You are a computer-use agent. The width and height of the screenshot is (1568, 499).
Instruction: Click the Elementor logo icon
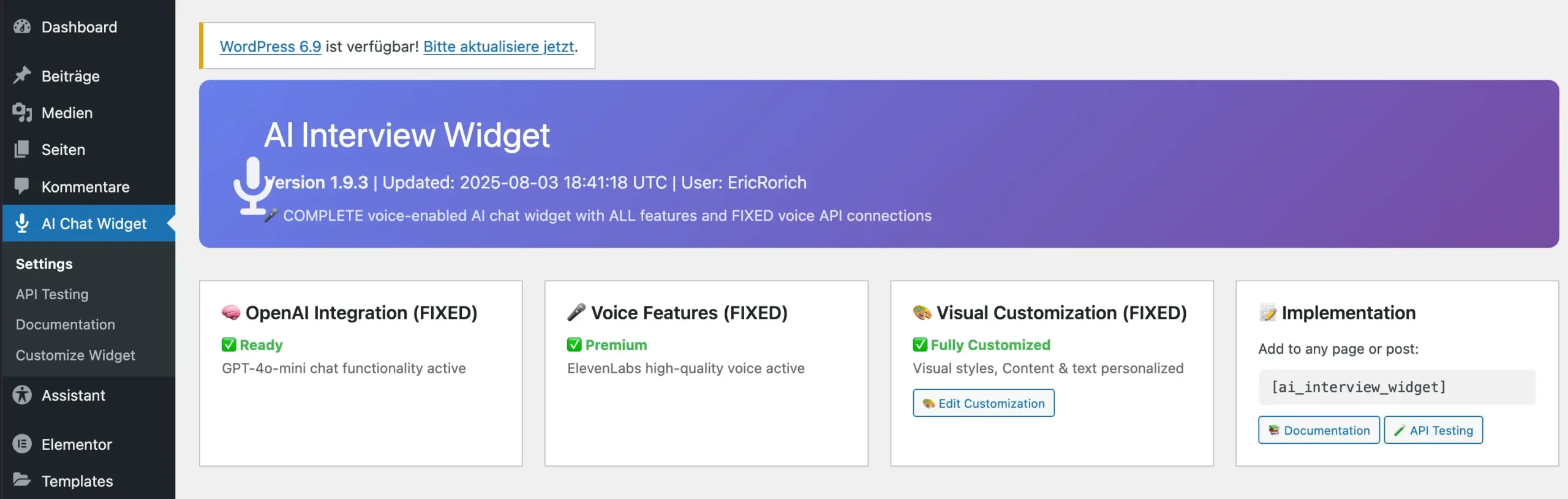point(22,444)
